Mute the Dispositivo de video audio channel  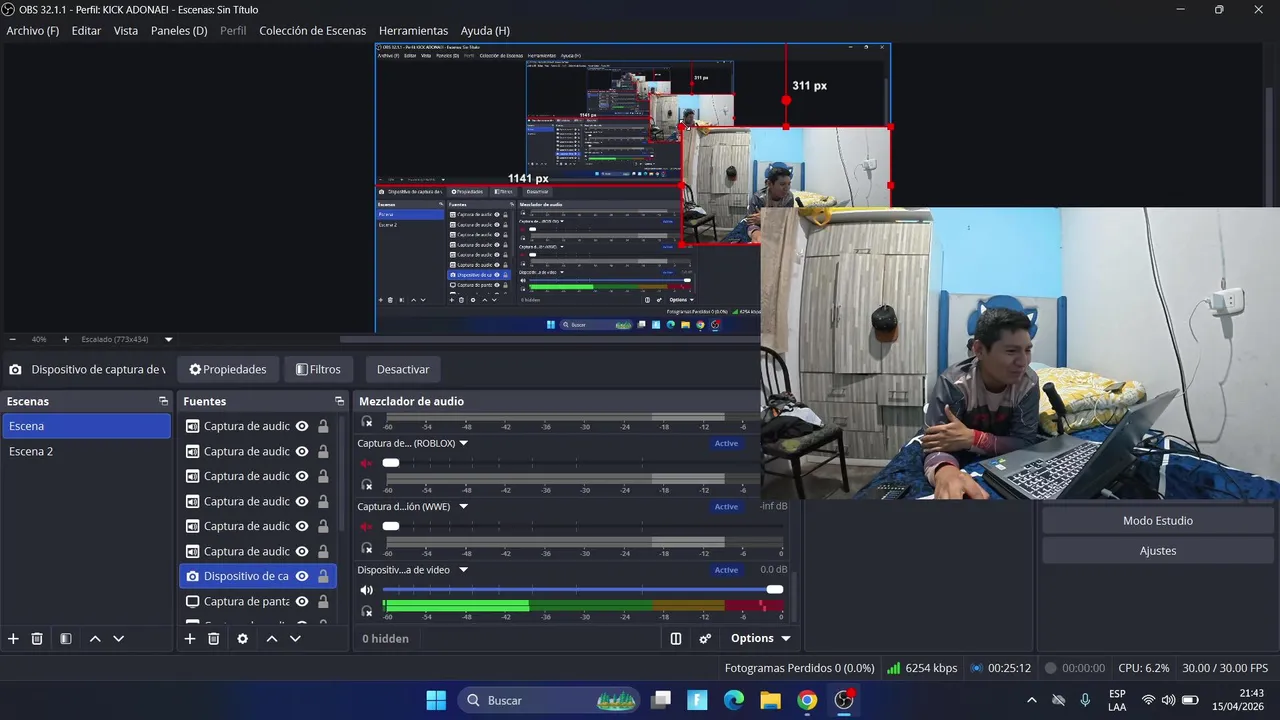pos(367,590)
